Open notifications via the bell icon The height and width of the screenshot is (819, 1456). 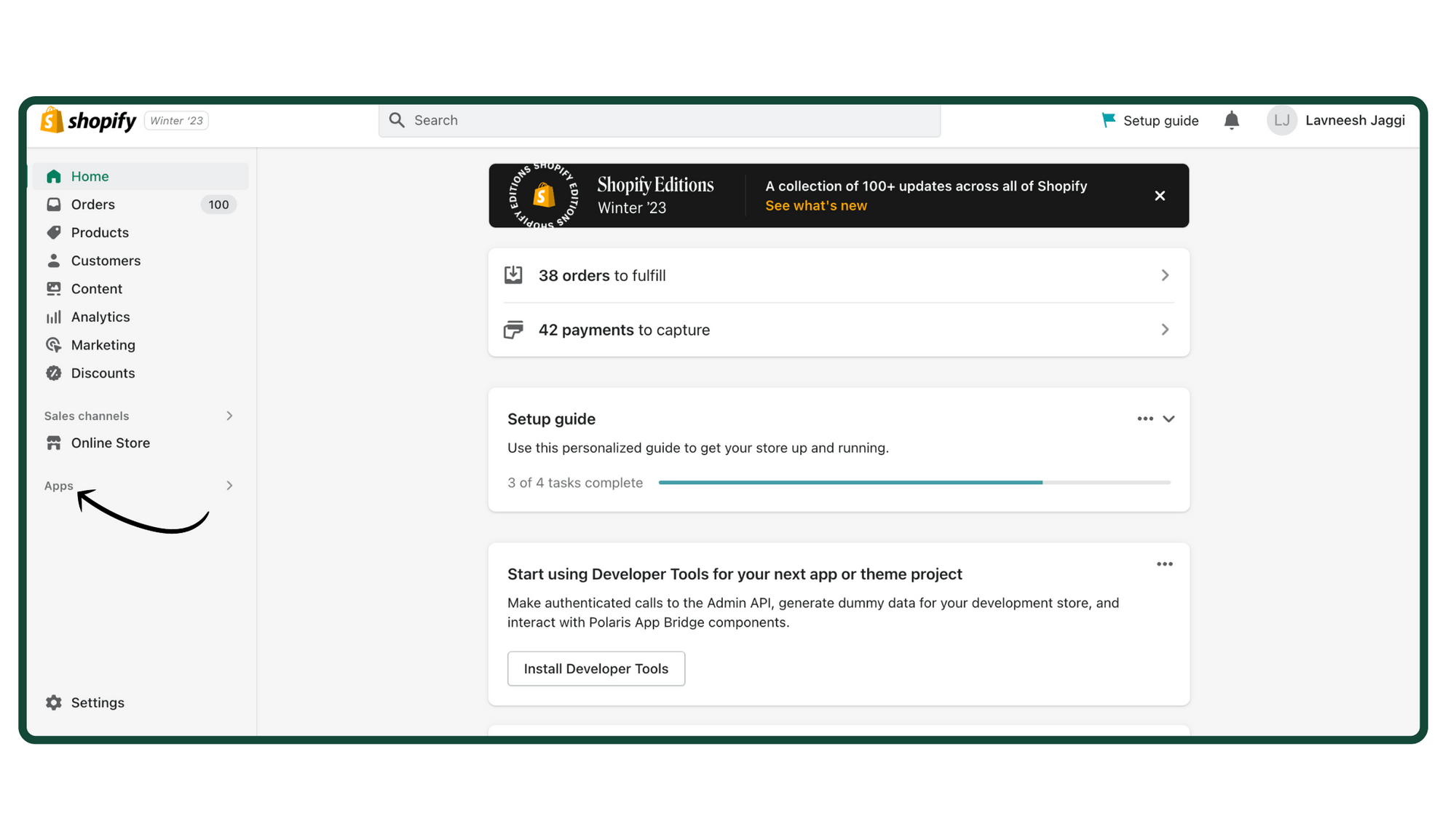[1231, 120]
